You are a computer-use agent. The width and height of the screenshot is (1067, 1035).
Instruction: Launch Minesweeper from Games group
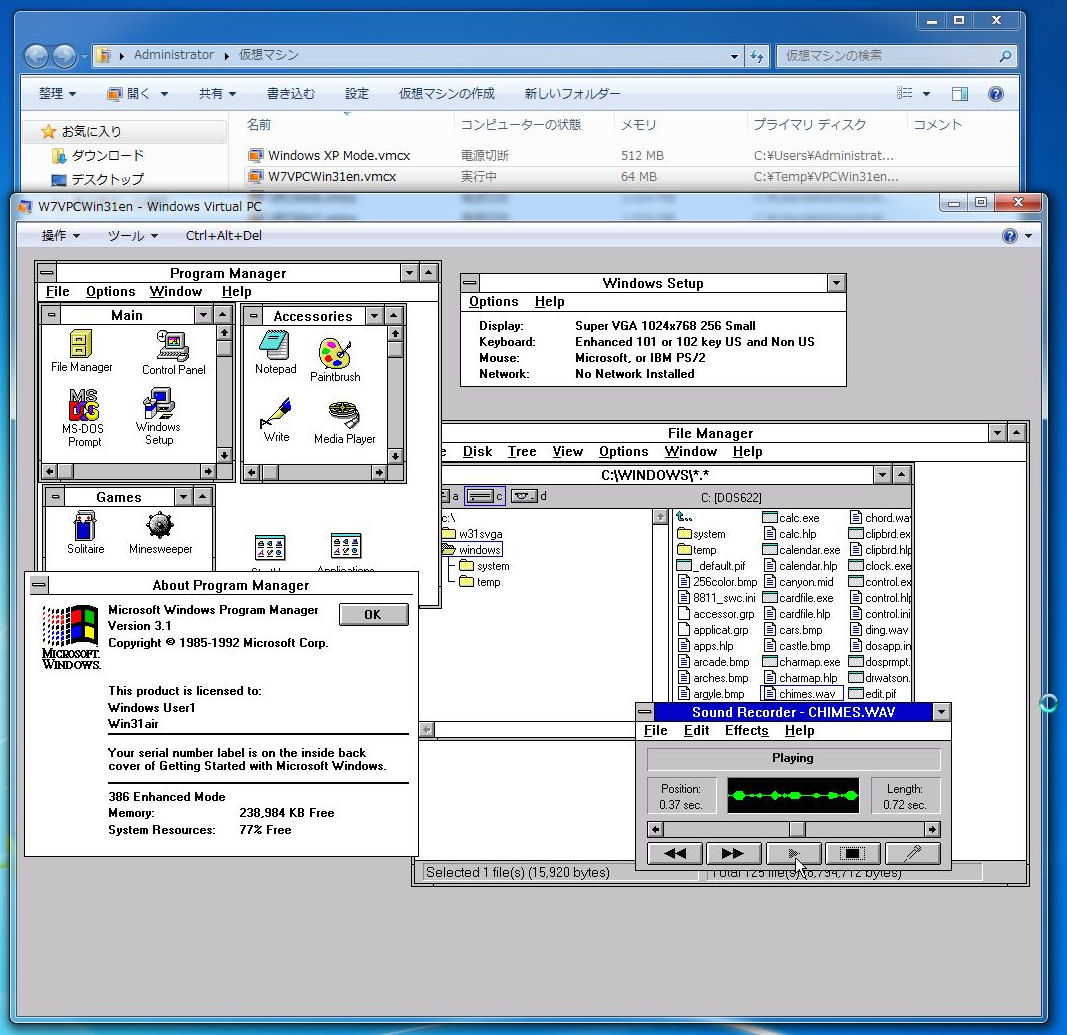[160, 532]
